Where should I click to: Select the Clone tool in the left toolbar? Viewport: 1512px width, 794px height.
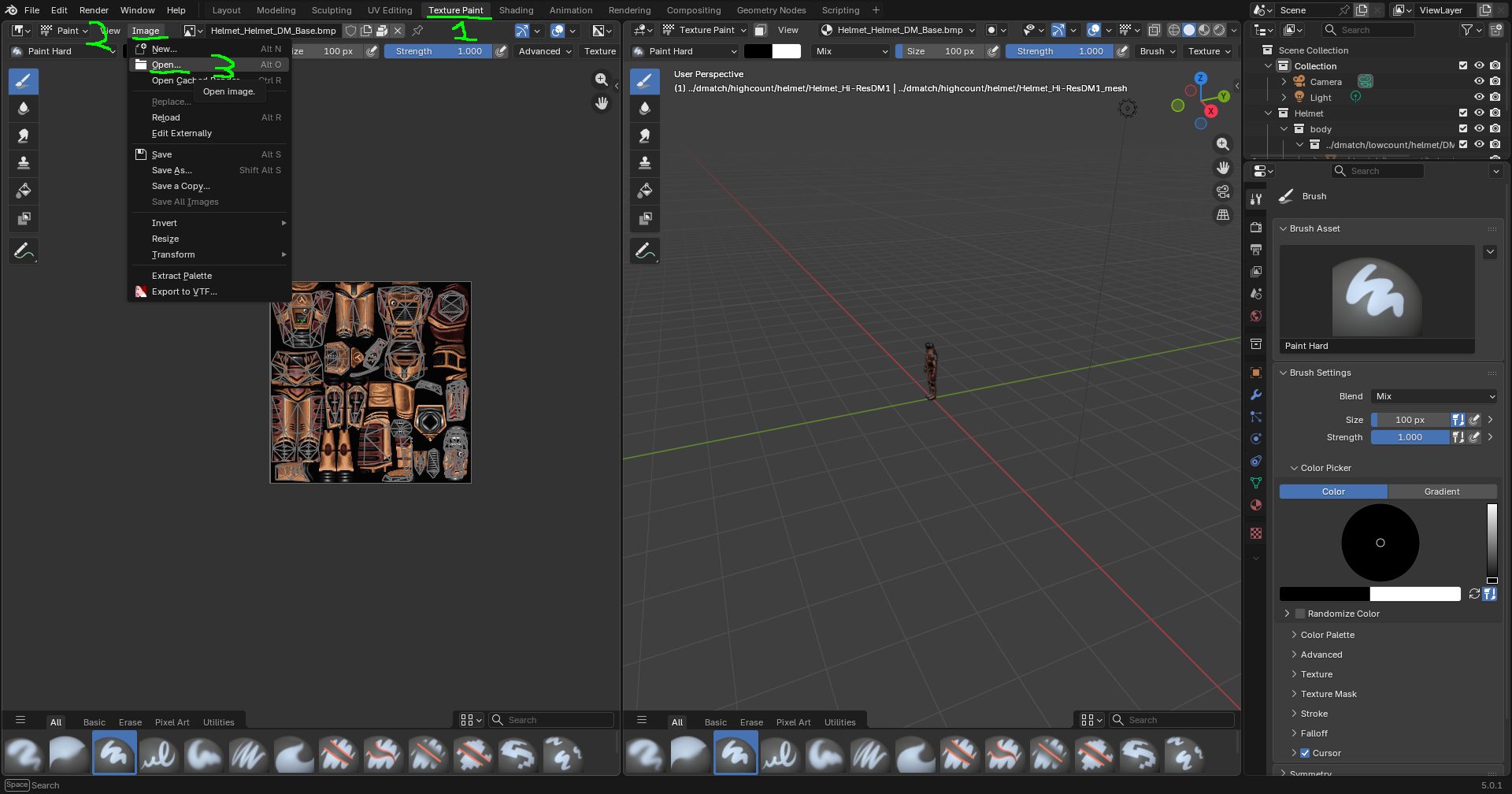tap(23, 163)
